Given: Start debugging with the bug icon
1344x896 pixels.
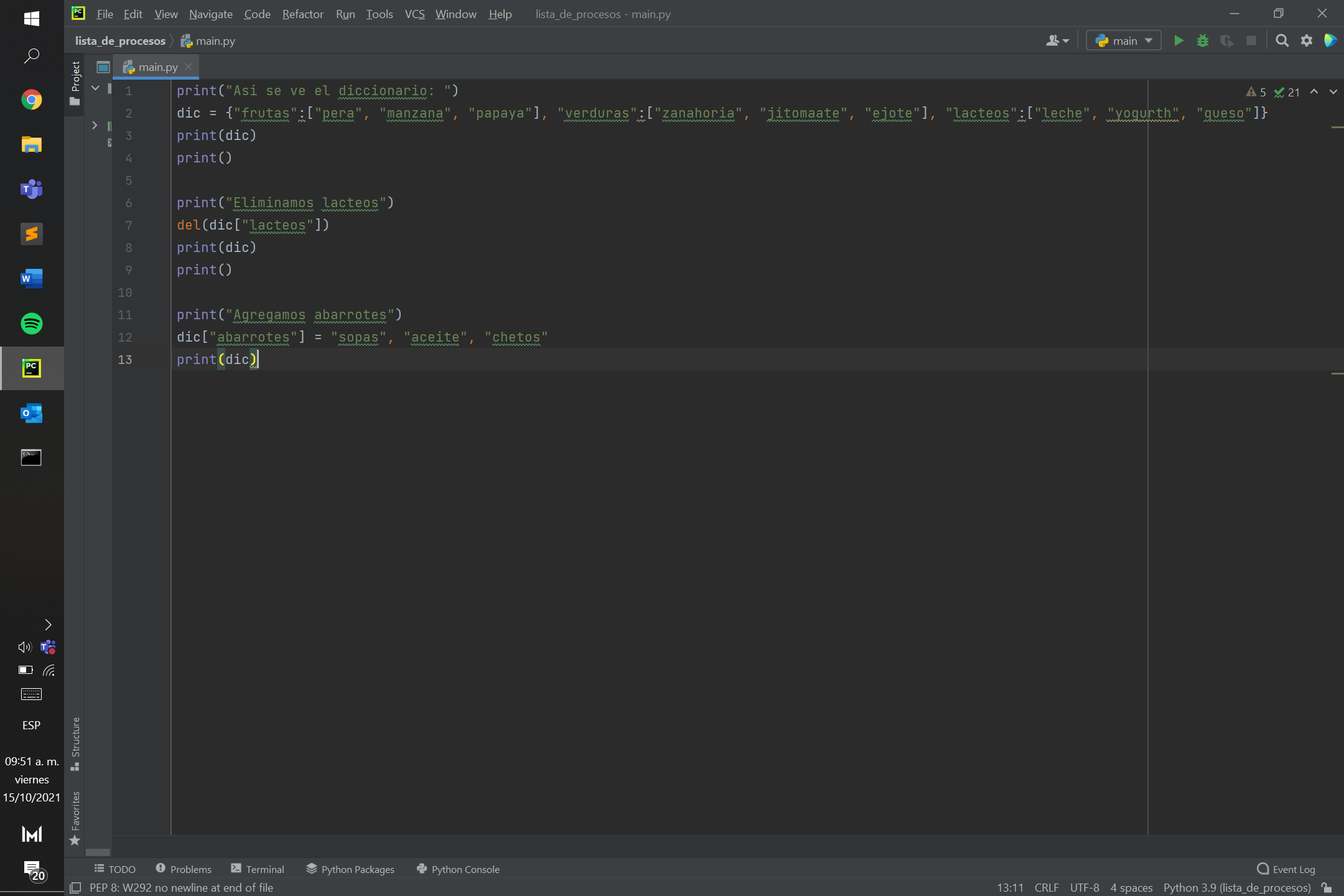Looking at the screenshot, I should tap(1203, 40).
